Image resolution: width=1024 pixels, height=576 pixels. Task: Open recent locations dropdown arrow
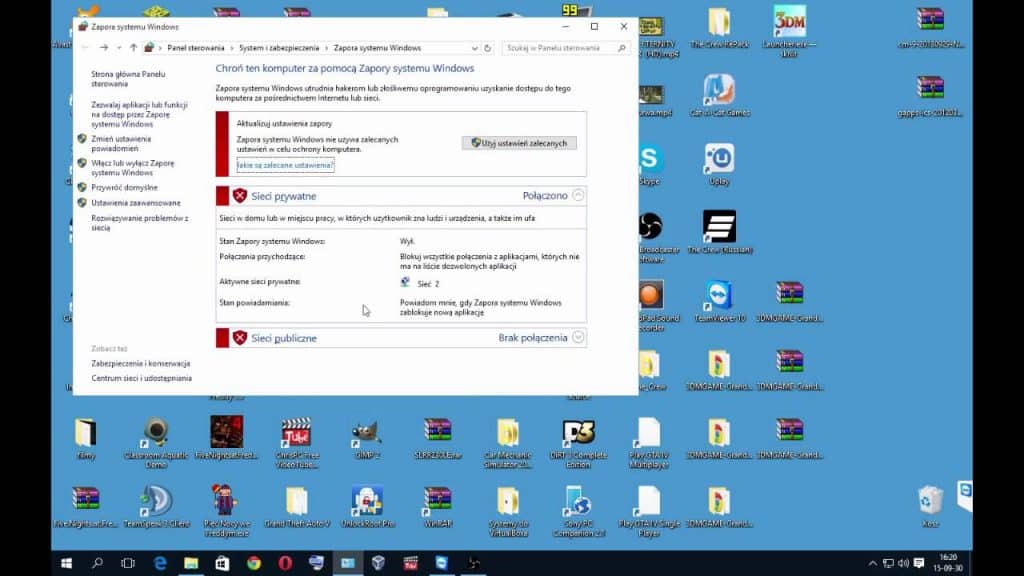(119, 48)
